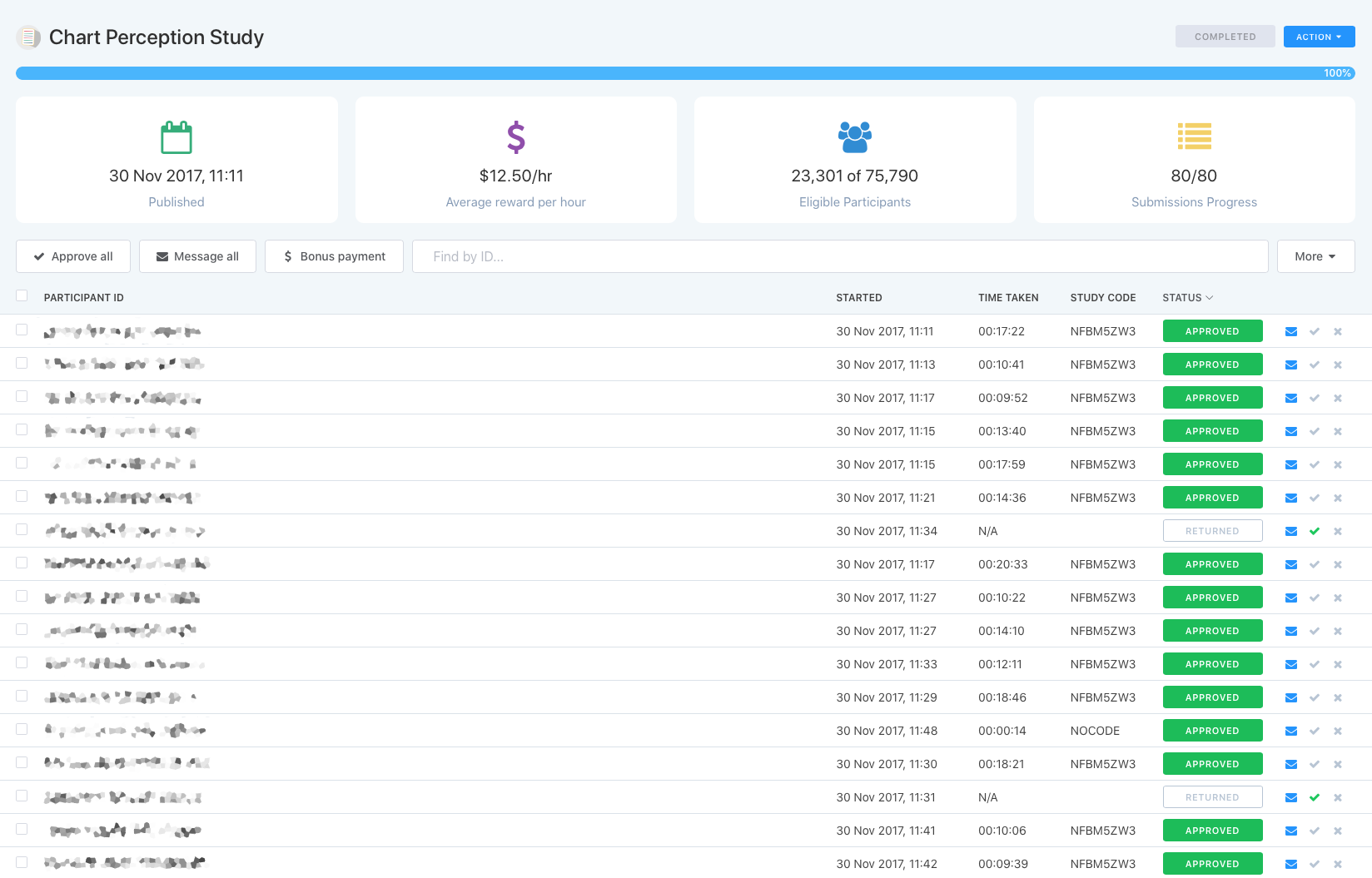Approve submission started at 11:42
1372x878 pixels.
1315,864
